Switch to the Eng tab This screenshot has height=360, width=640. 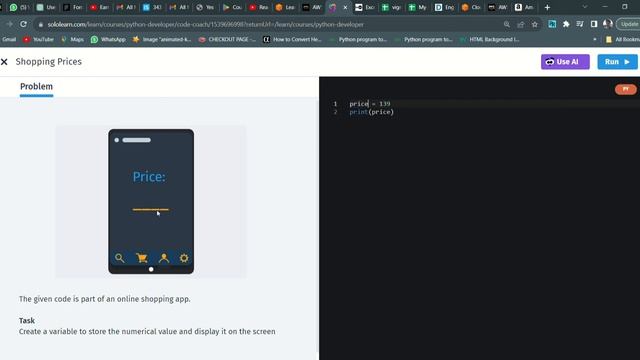click(444, 7)
